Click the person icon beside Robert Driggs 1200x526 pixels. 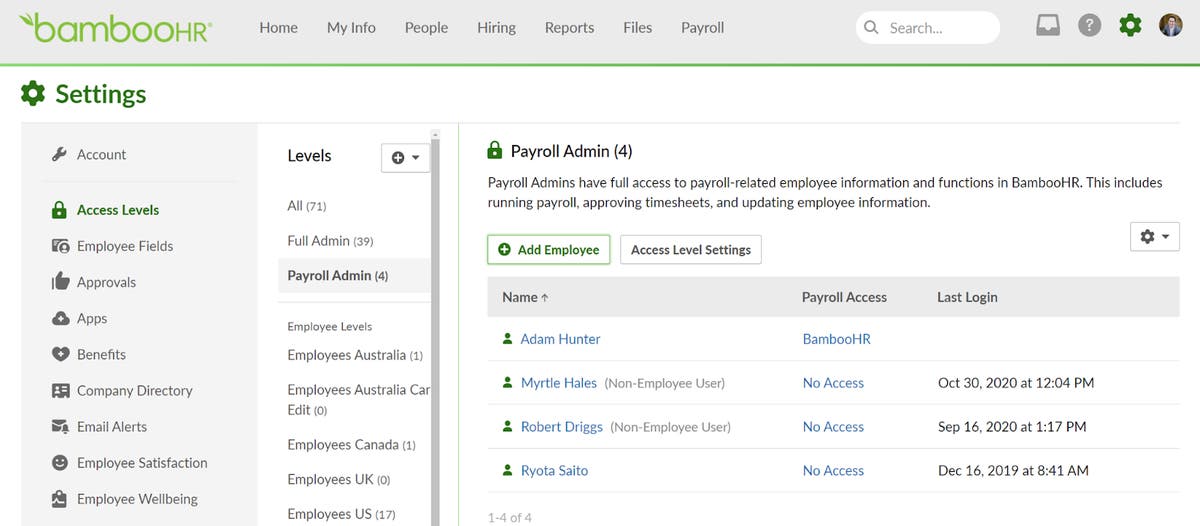pos(507,427)
